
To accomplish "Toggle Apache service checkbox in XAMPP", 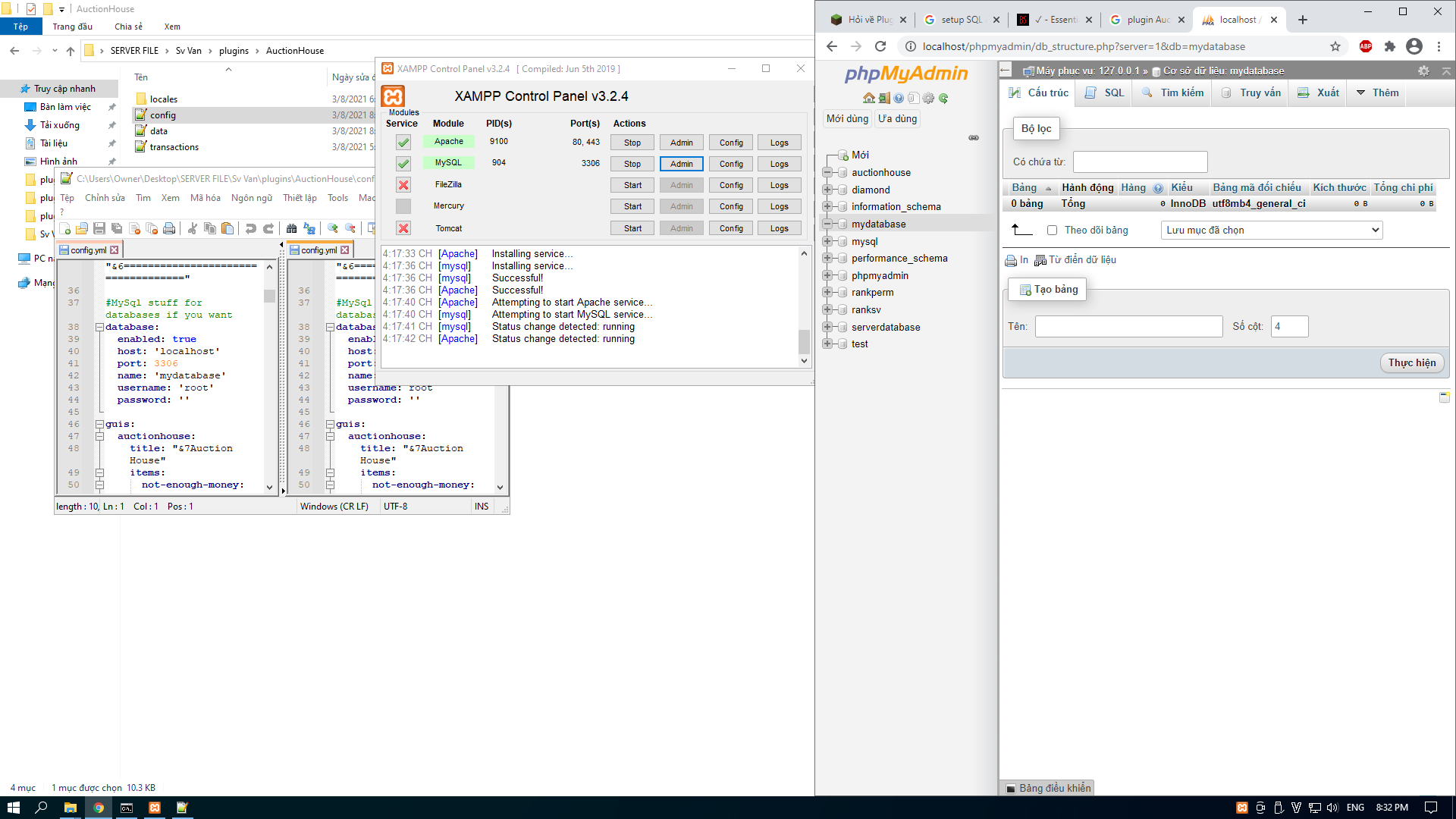I will click(403, 143).
